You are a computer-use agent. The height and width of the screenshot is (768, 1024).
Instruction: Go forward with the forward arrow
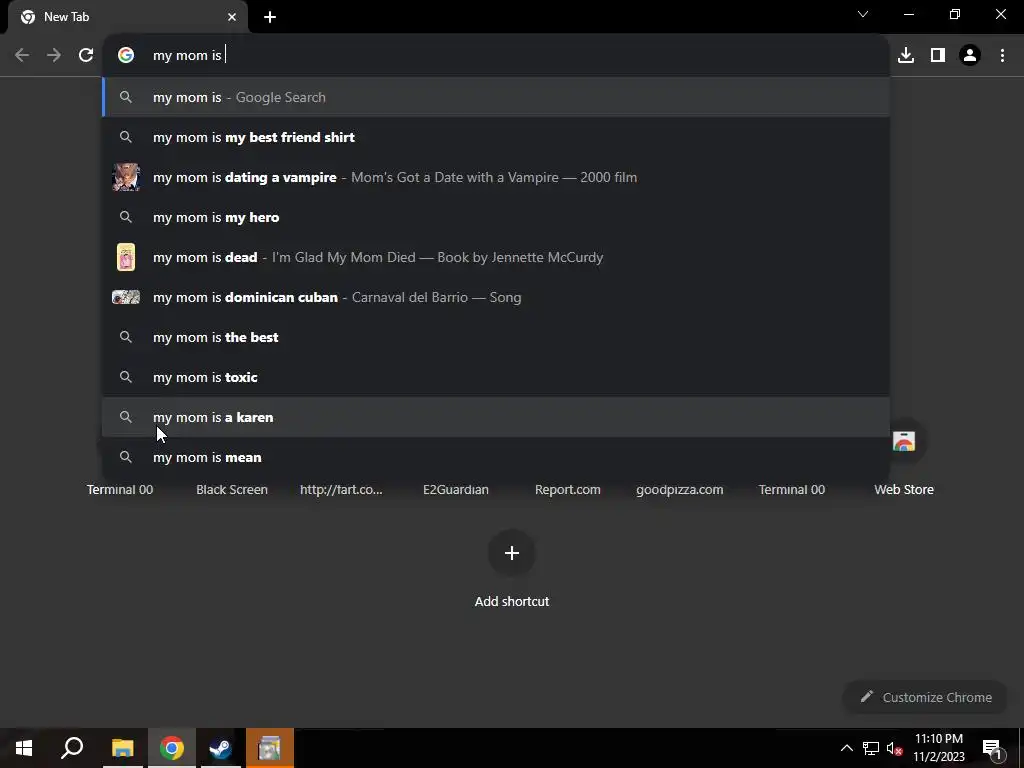54,56
